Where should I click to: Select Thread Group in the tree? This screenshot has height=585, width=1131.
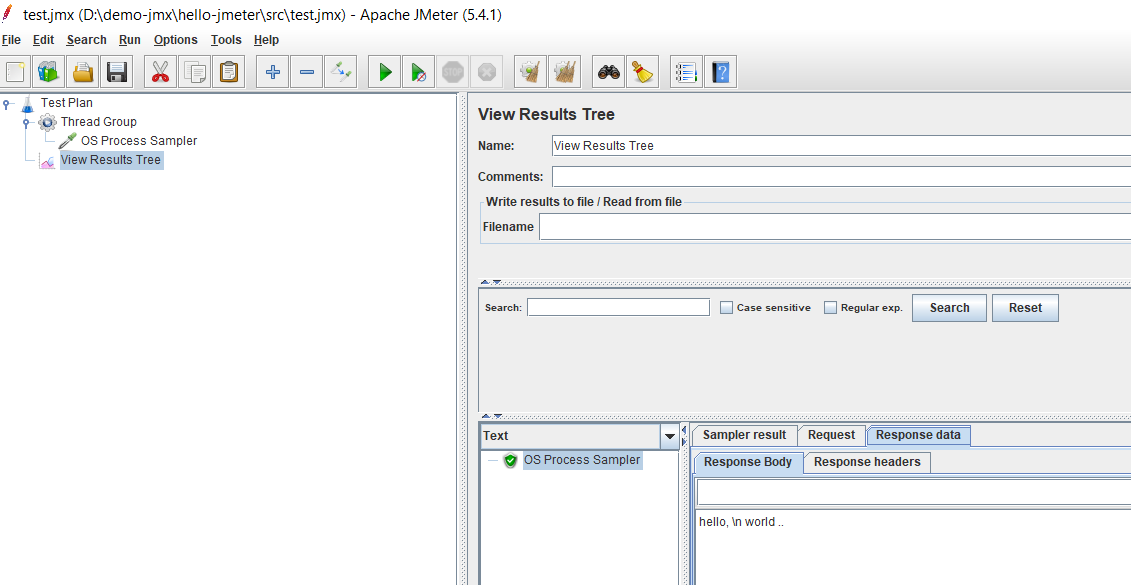99,122
